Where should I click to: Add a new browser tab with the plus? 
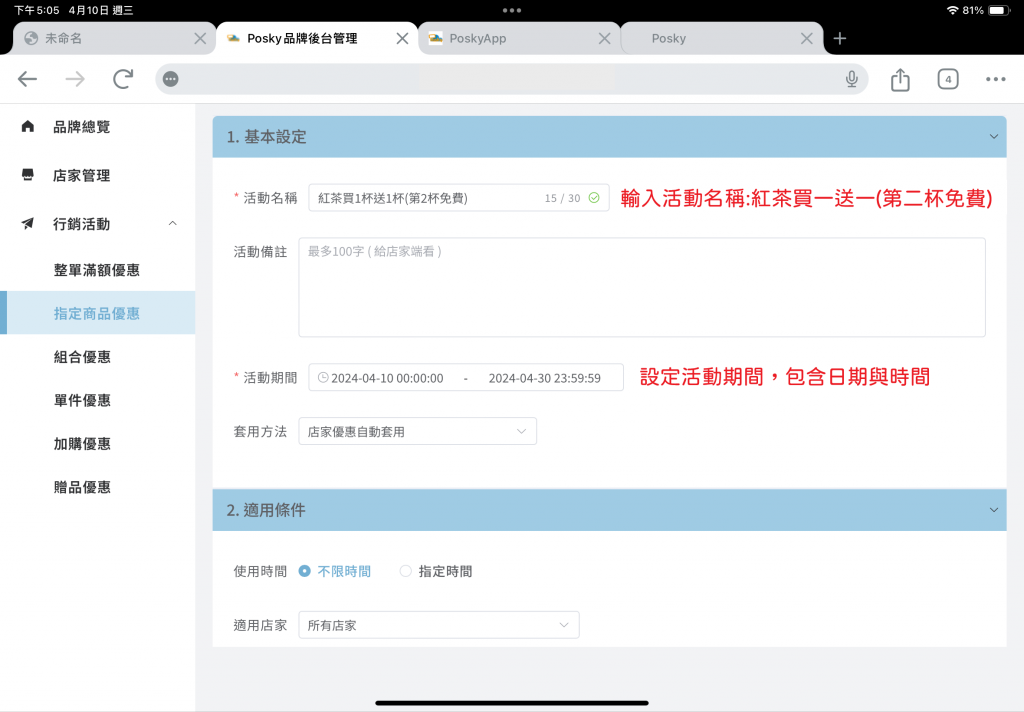point(840,39)
